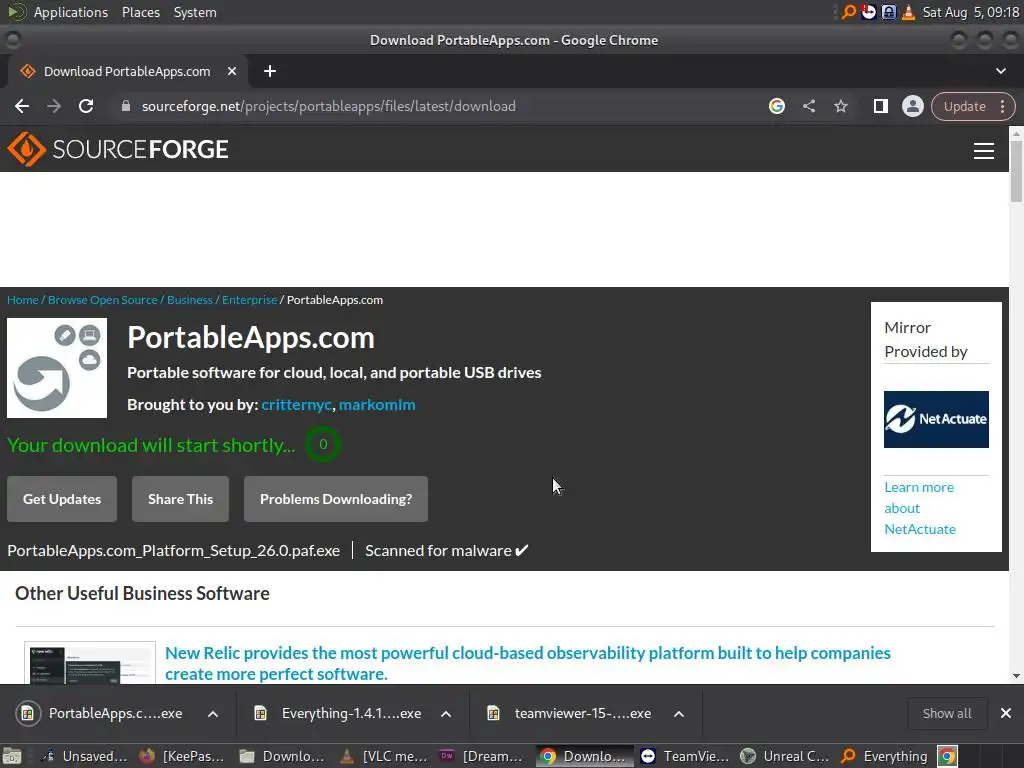The height and width of the screenshot is (768, 1024).
Task: Open Chrome three-dot menu
Action: (x=1002, y=106)
